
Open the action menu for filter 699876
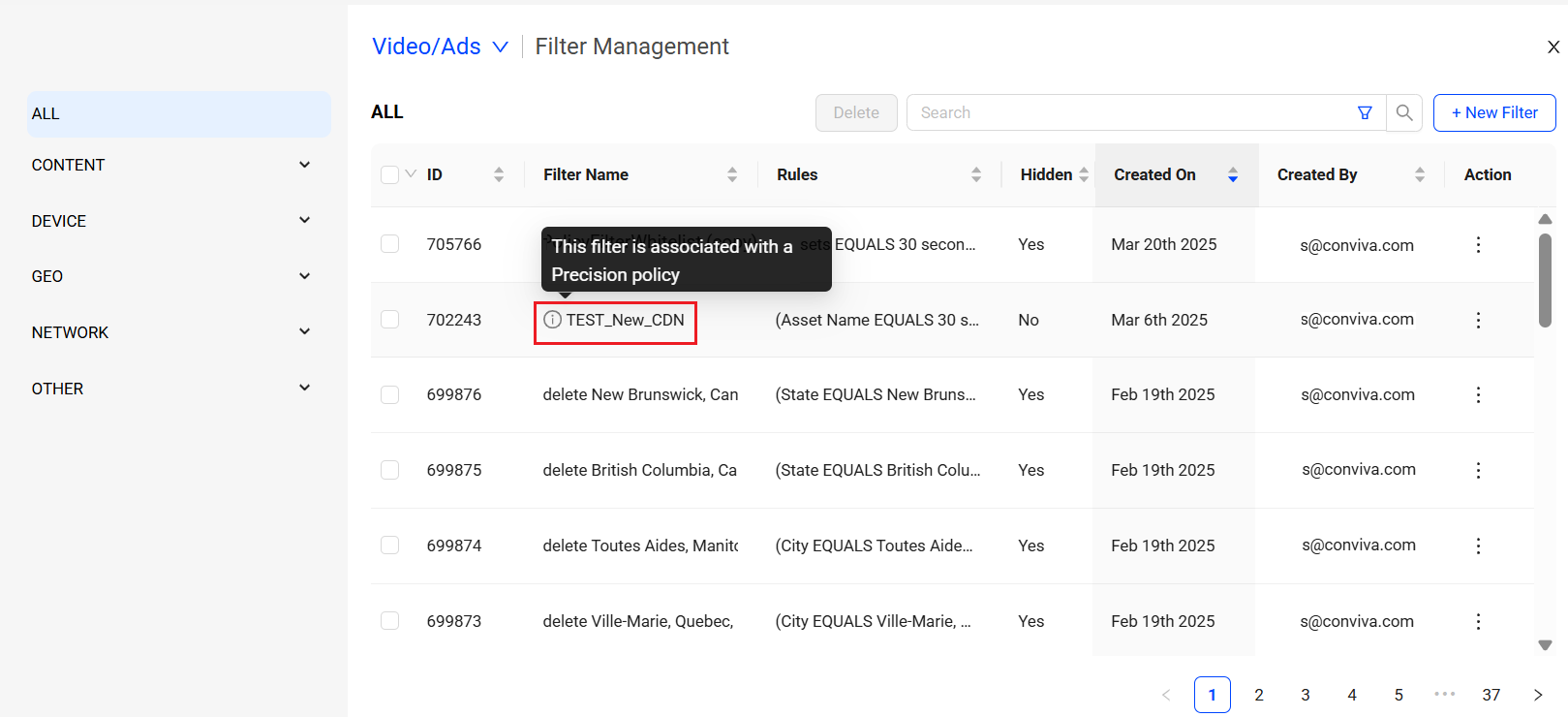1478,395
